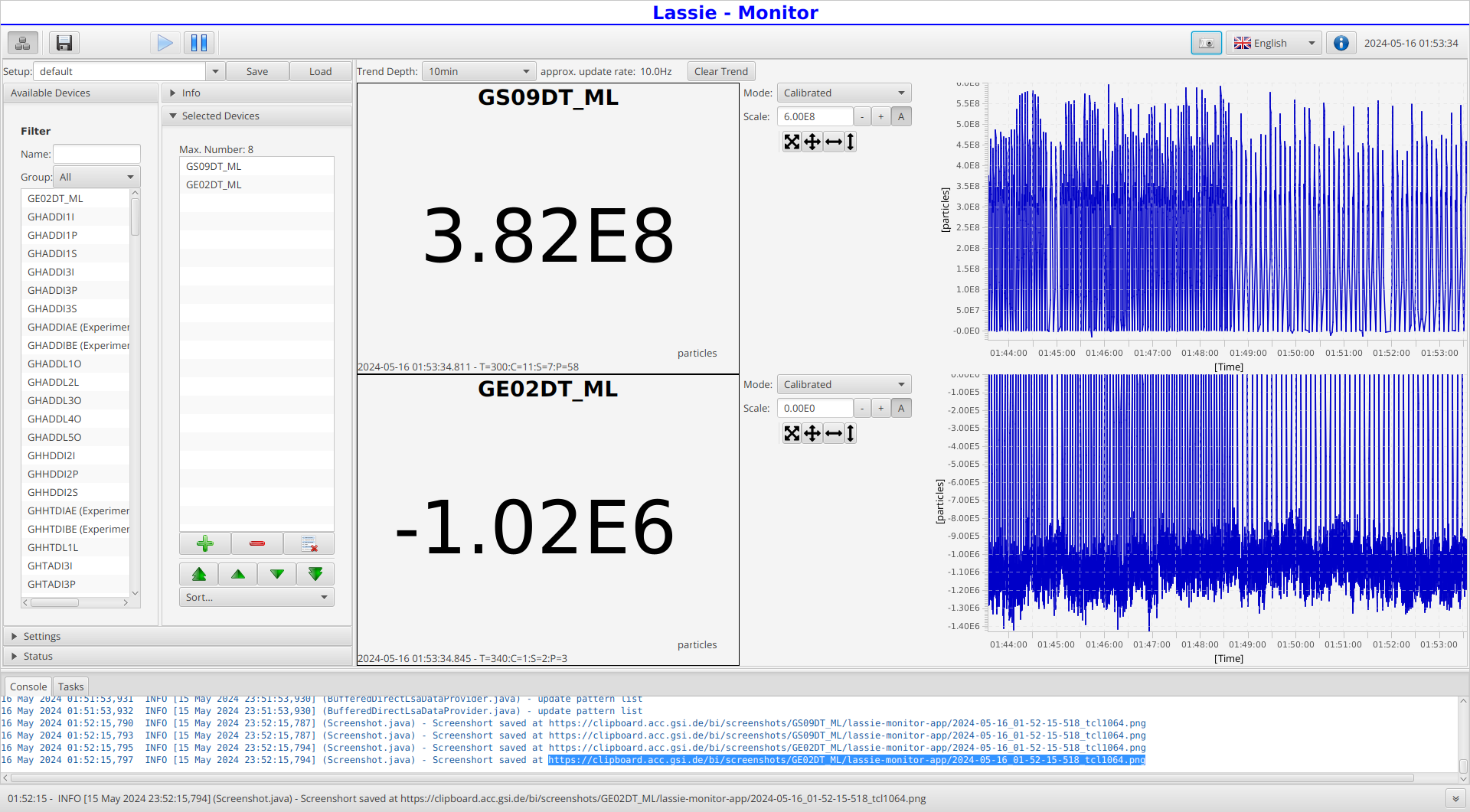Click the Save setup button

257,71
